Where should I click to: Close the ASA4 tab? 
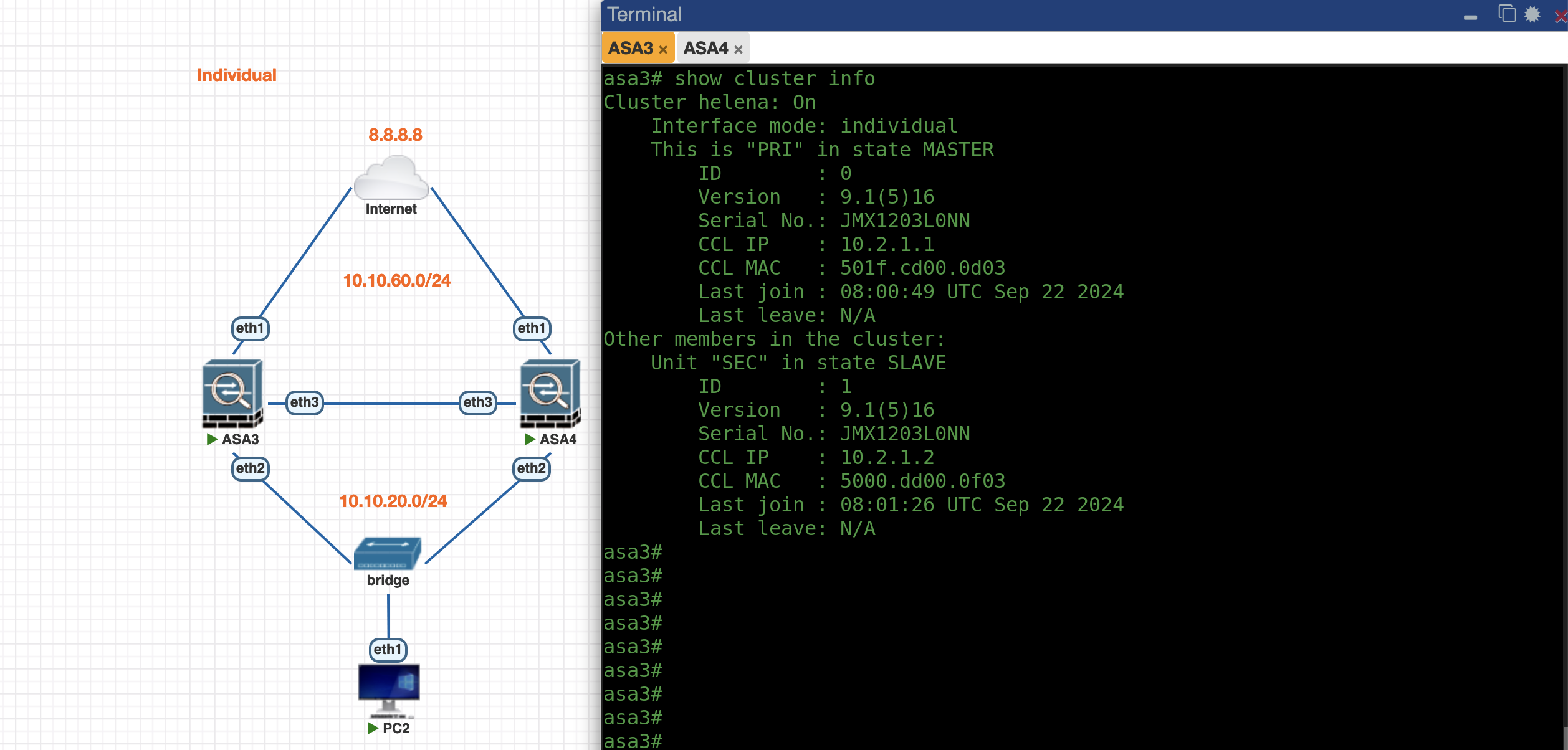pyautogui.click(x=739, y=50)
